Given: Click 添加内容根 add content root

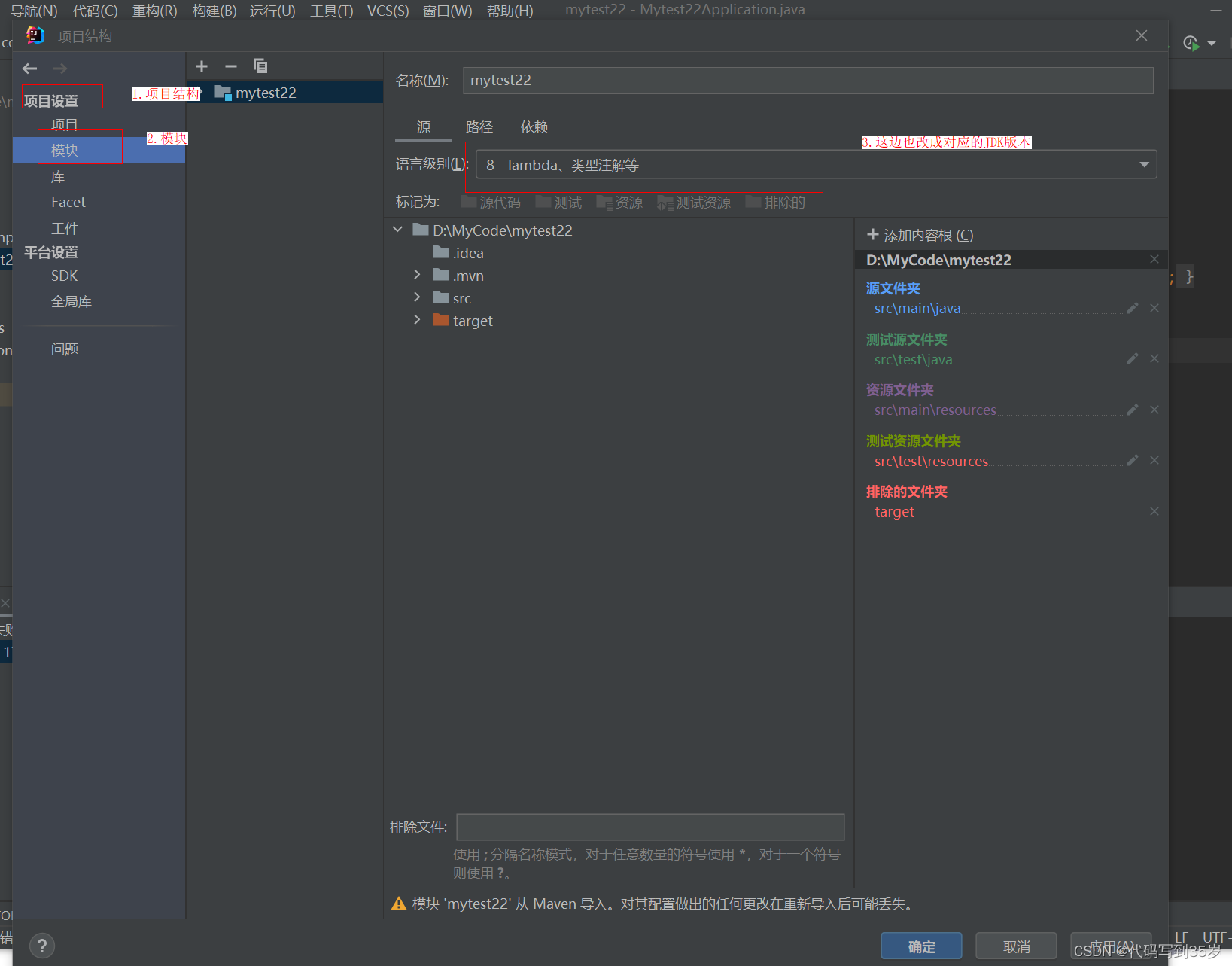Looking at the screenshot, I should click(920, 235).
